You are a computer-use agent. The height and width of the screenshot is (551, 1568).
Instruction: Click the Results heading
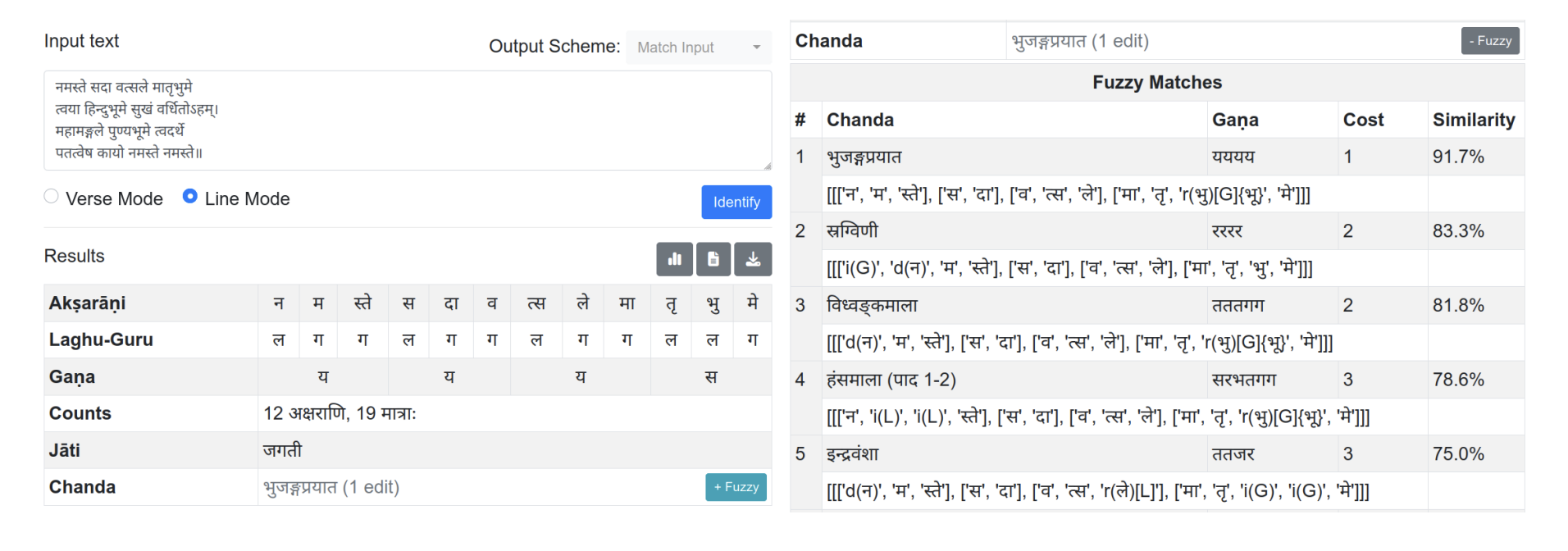pyautogui.click(x=74, y=256)
